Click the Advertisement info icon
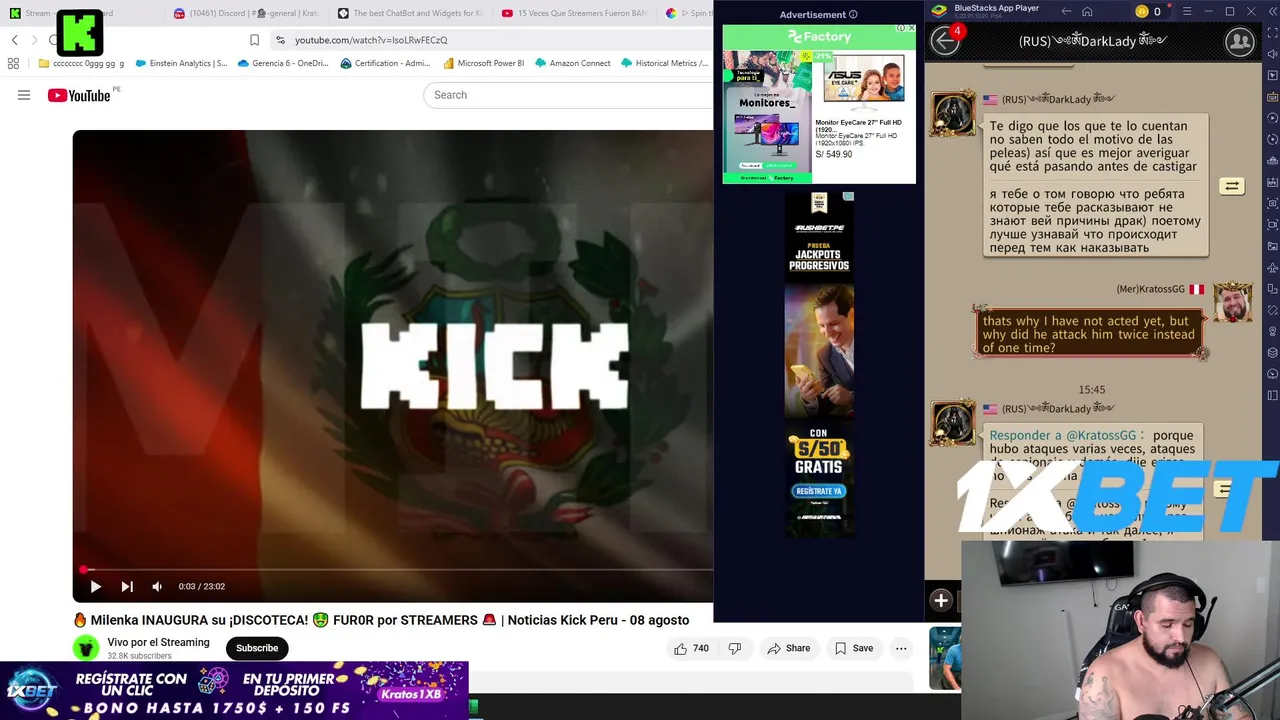 click(x=853, y=15)
